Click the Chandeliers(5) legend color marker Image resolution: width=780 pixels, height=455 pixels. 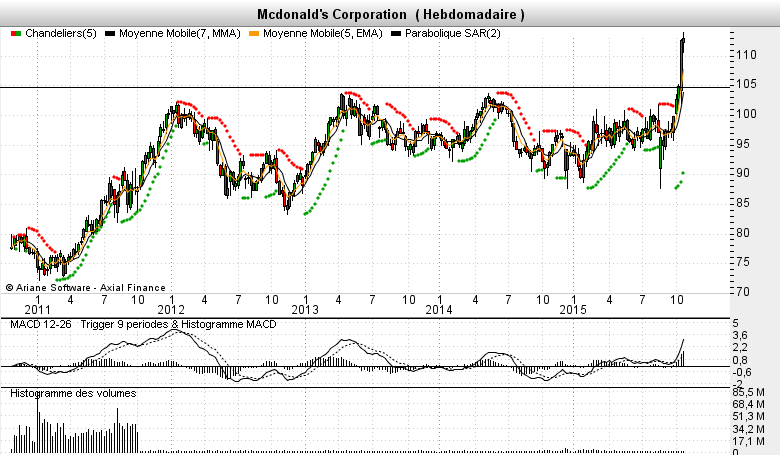coord(16,33)
